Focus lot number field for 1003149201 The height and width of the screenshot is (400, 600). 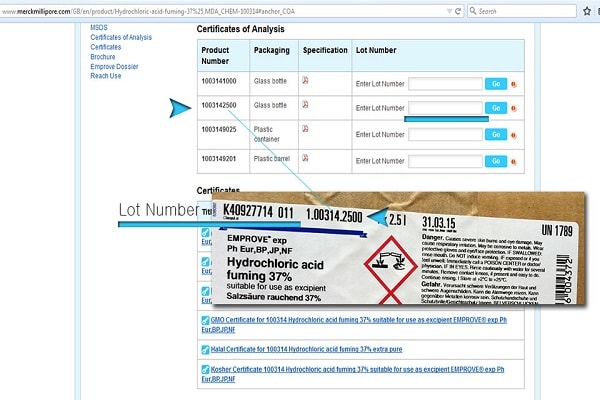[445, 161]
